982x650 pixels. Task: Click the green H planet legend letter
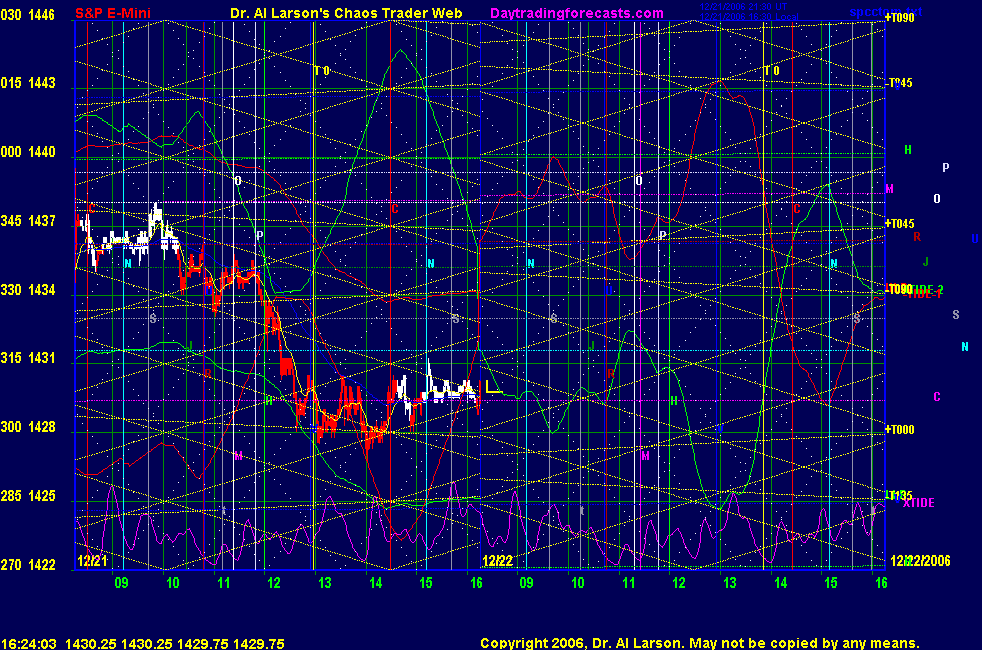coord(908,150)
